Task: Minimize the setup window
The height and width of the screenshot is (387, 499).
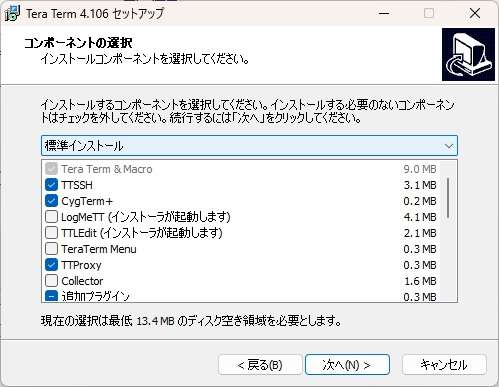Action: pyautogui.click(x=384, y=13)
